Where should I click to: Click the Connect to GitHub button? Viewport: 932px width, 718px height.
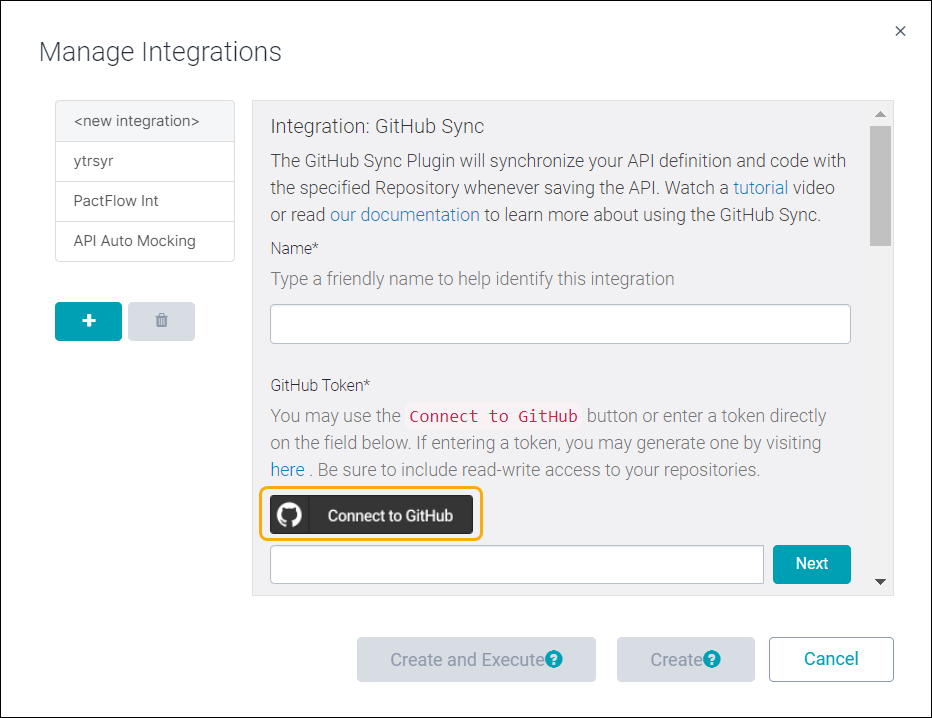pos(371,514)
